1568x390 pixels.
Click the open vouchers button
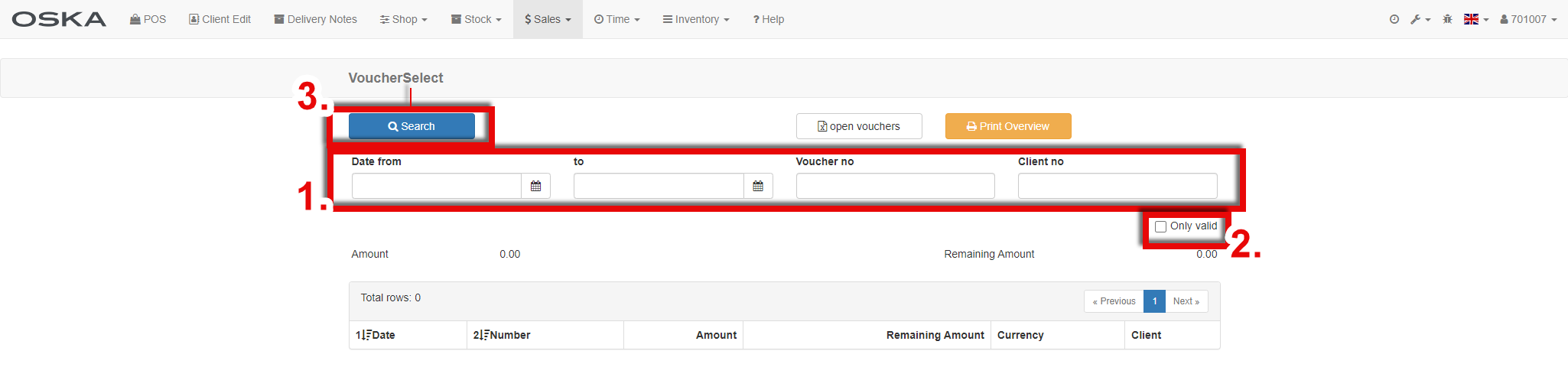(x=858, y=126)
